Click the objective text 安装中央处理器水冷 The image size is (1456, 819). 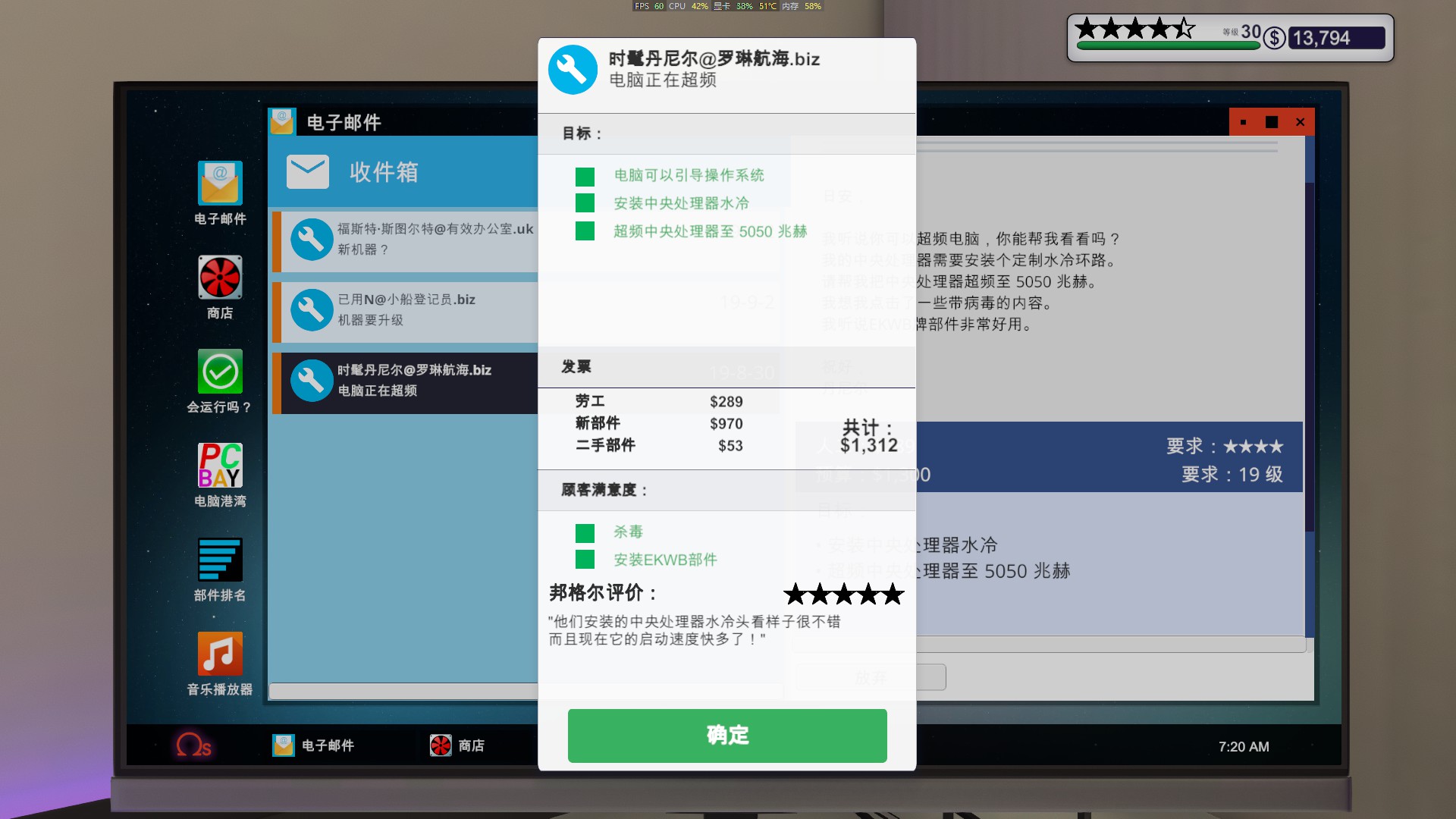click(681, 203)
